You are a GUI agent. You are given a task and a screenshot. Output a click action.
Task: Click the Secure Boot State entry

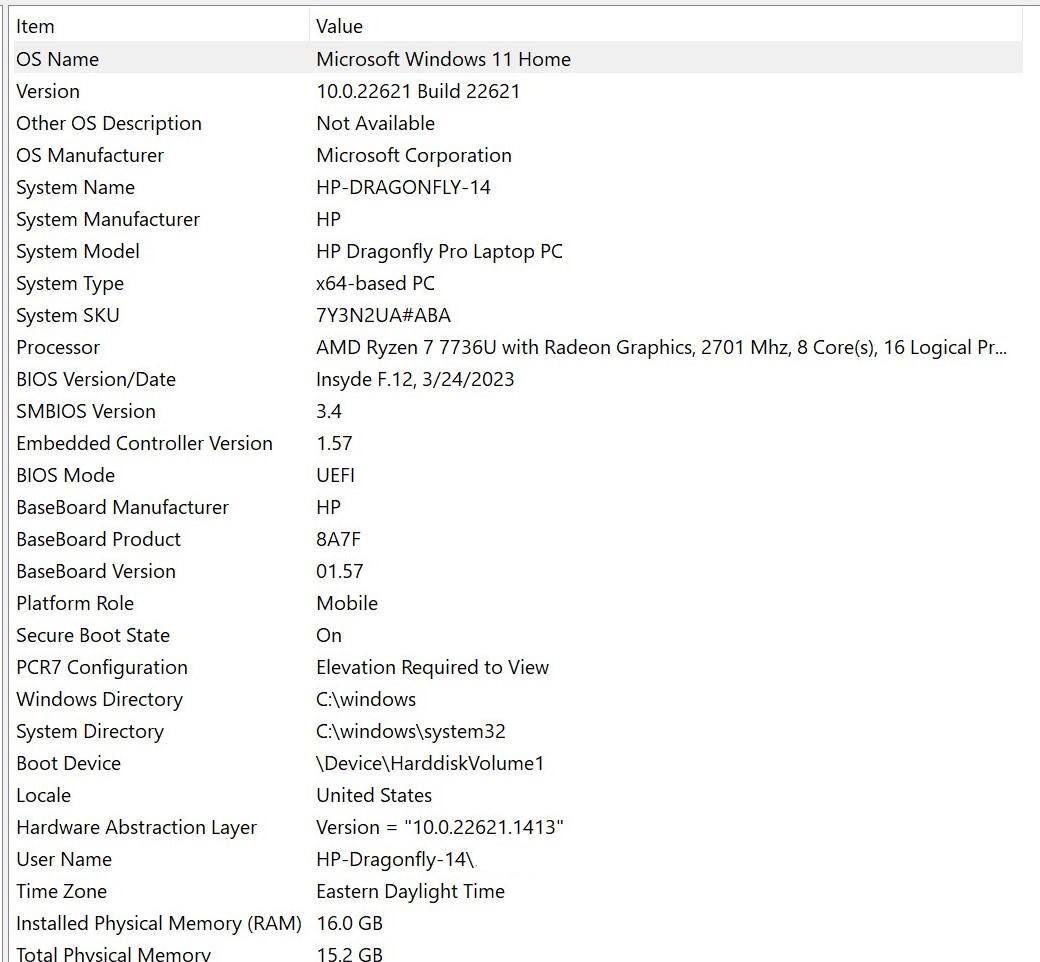[x=93, y=635]
